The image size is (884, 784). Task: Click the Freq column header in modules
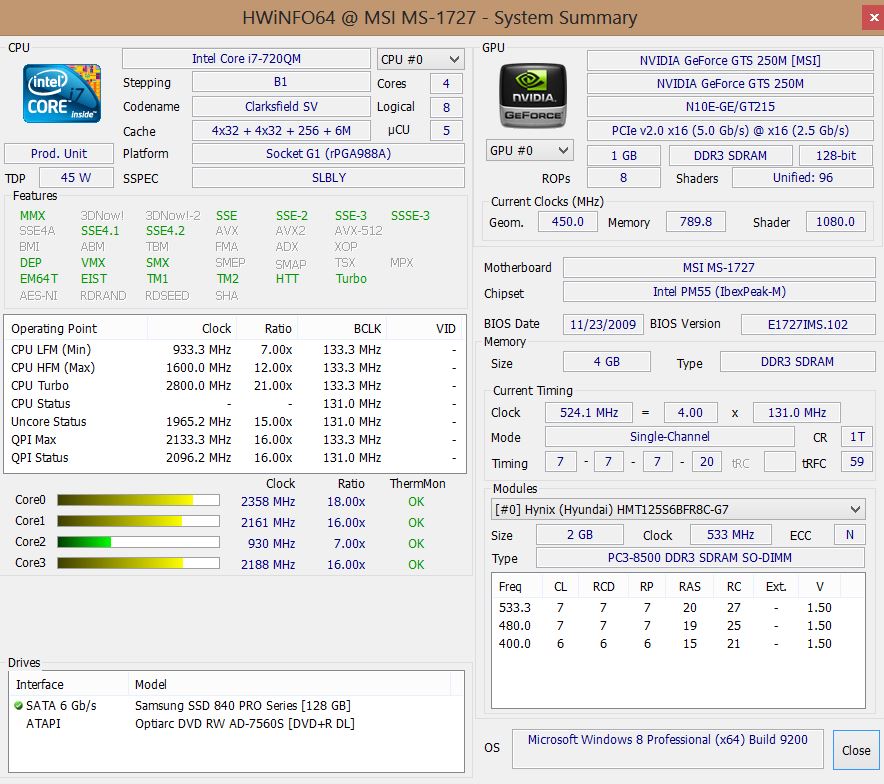pos(518,587)
